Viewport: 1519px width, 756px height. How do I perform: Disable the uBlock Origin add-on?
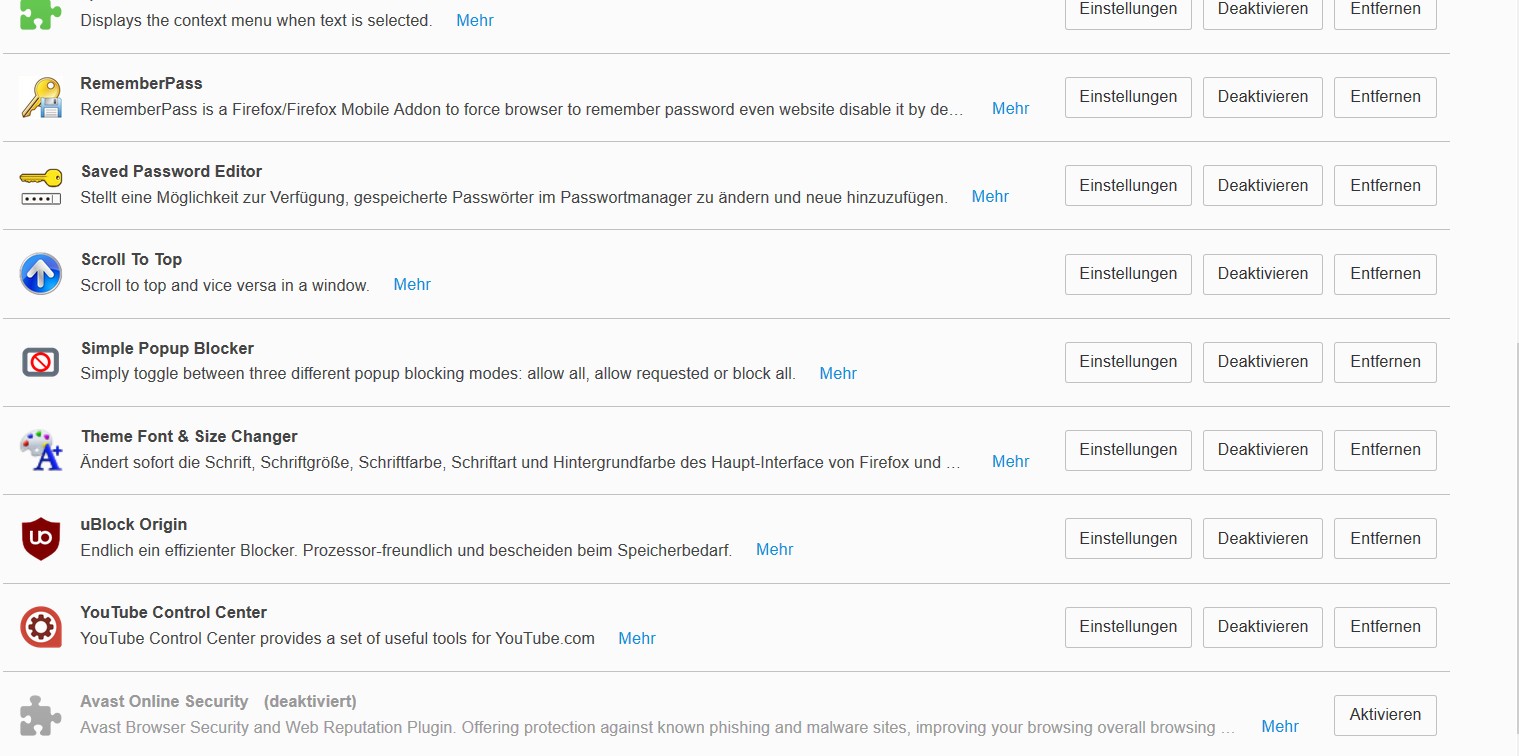coord(1262,538)
